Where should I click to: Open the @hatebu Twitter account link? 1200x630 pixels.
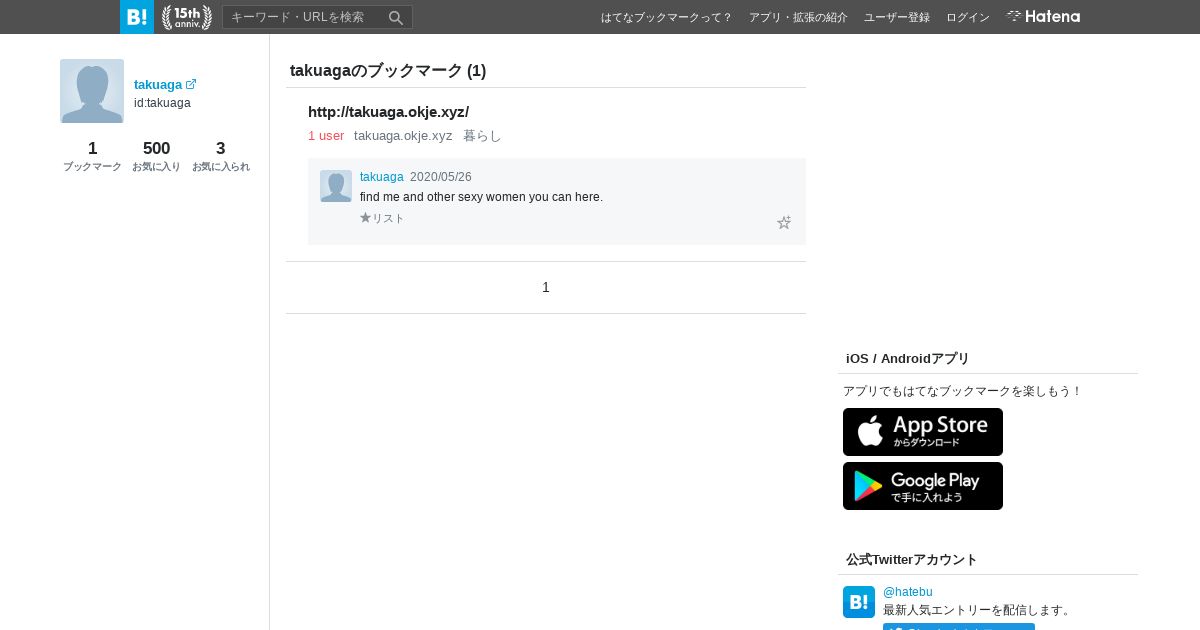(x=908, y=592)
